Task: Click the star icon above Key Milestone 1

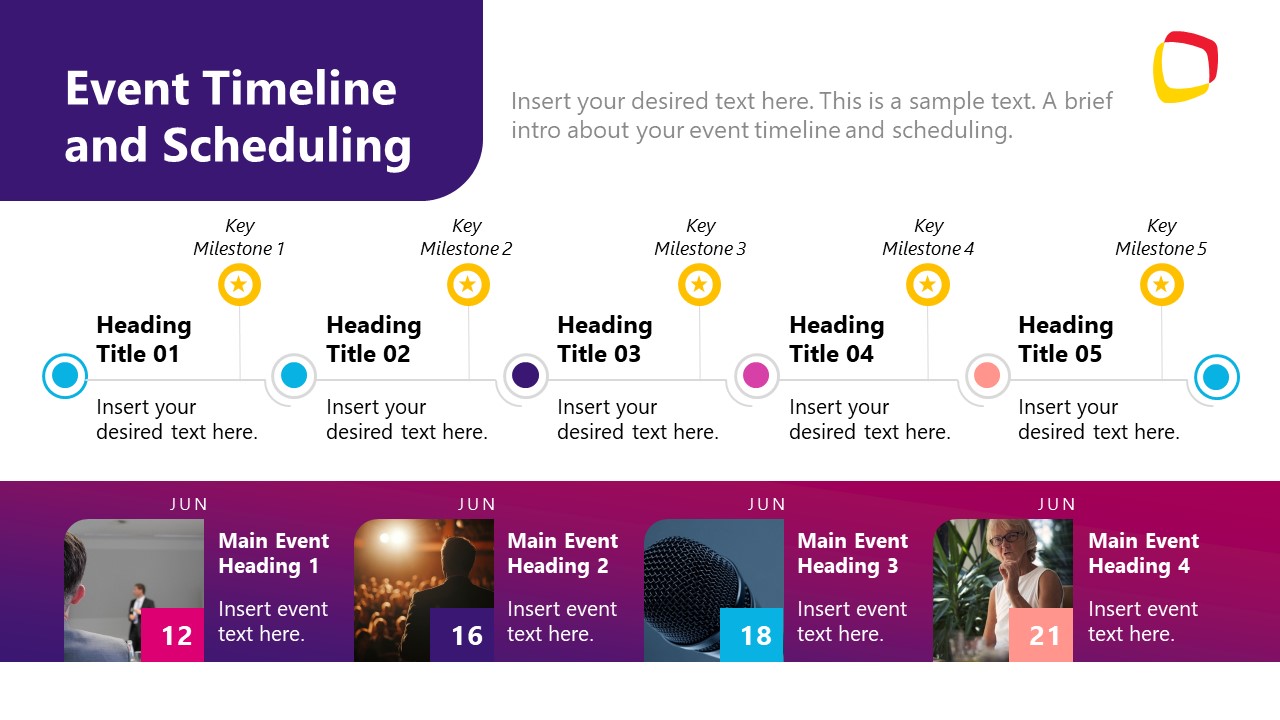Action: tap(239, 285)
